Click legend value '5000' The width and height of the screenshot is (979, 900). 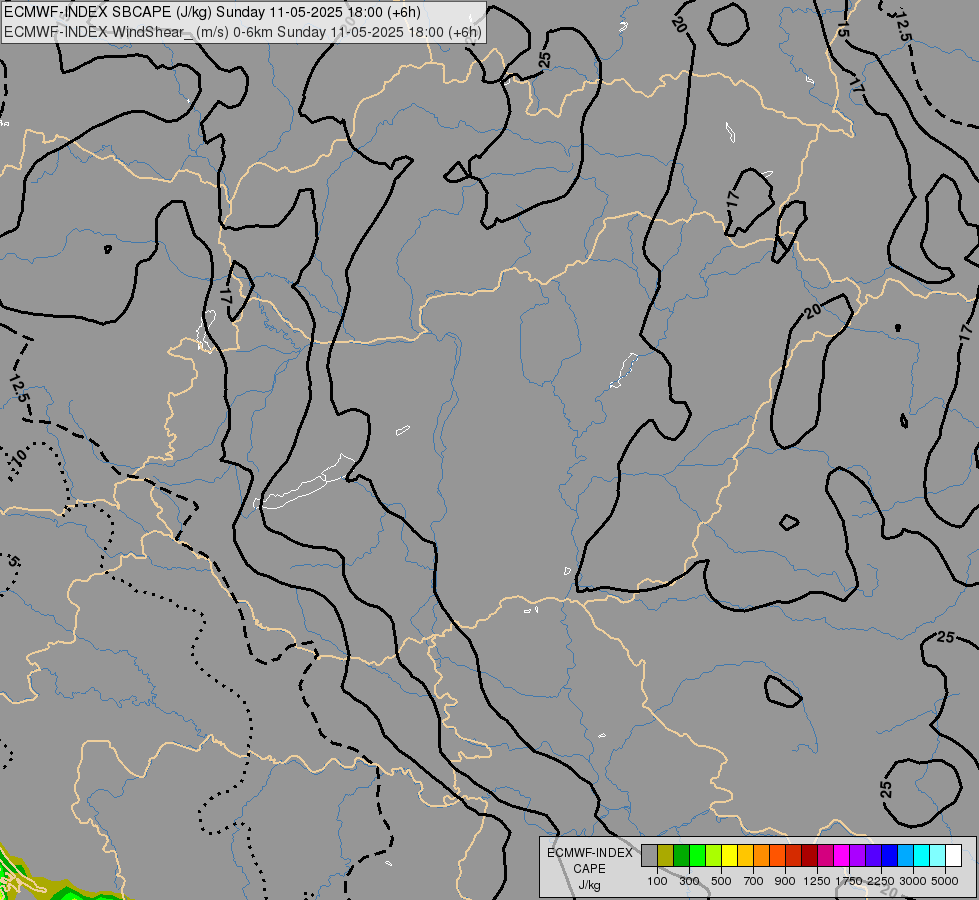[x=945, y=881]
